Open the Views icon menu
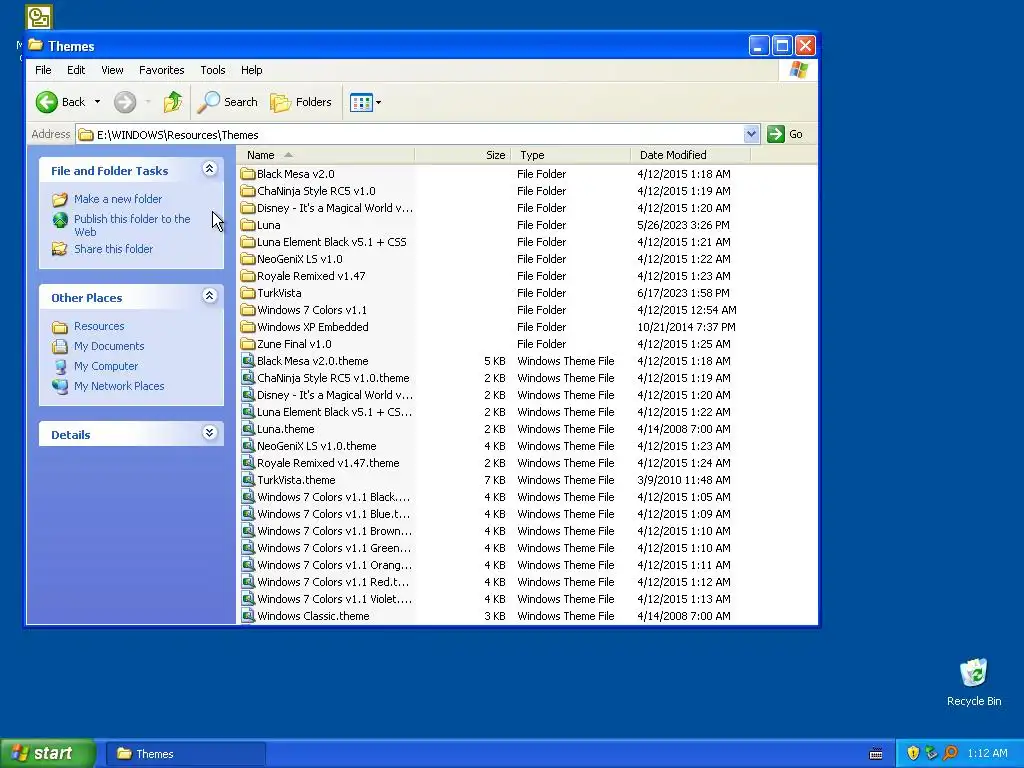Screen dimensions: 1024x768 (x=365, y=102)
